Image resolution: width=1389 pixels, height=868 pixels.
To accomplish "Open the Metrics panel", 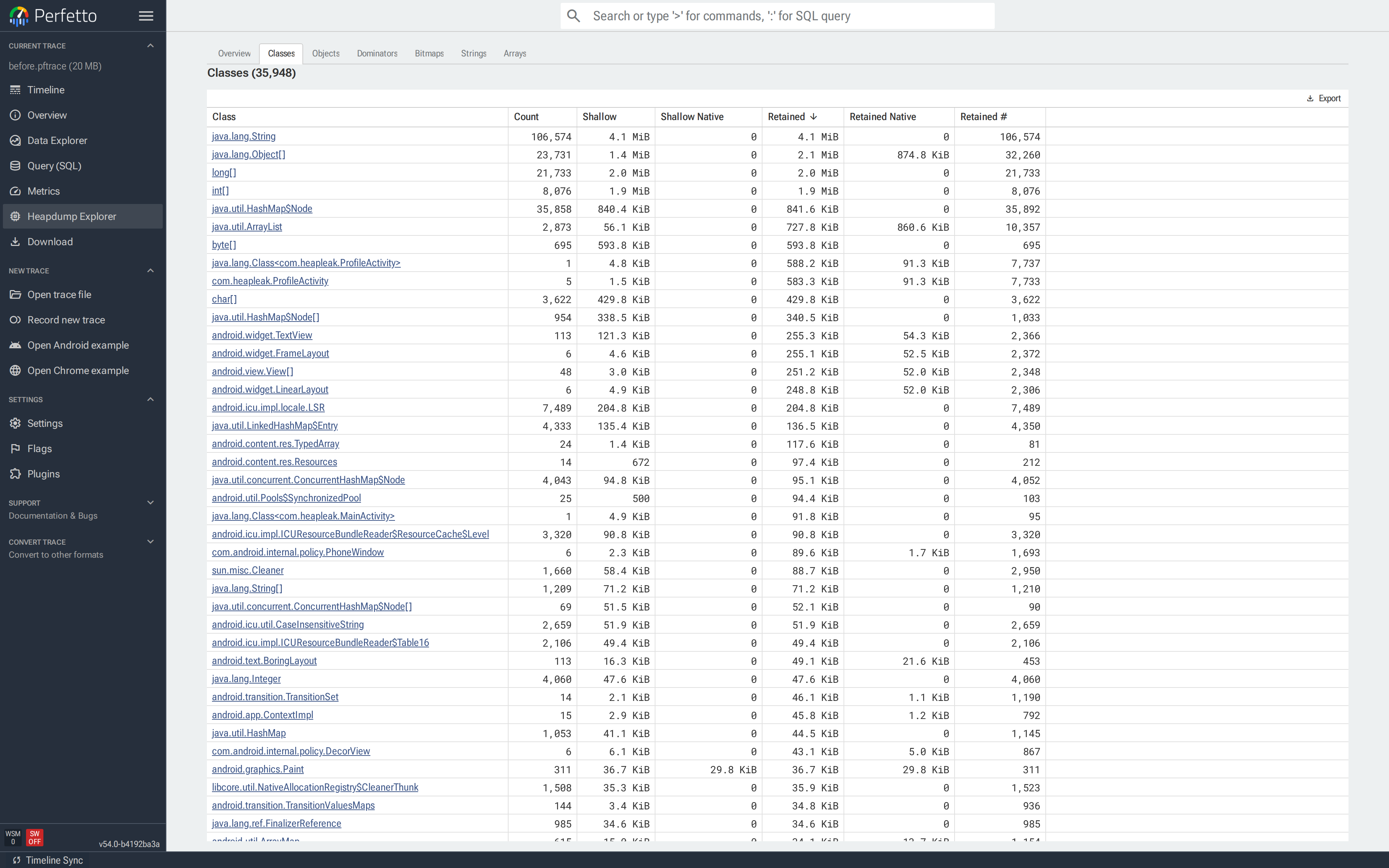I will coord(44,191).
